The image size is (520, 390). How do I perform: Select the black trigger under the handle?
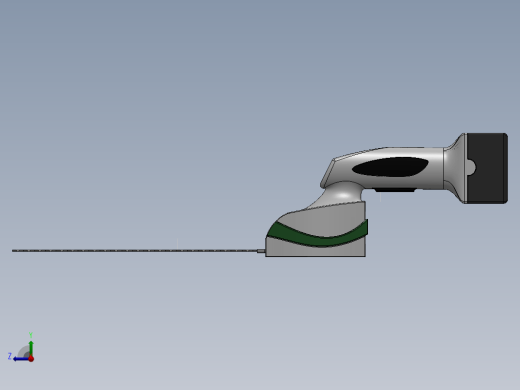(395, 190)
